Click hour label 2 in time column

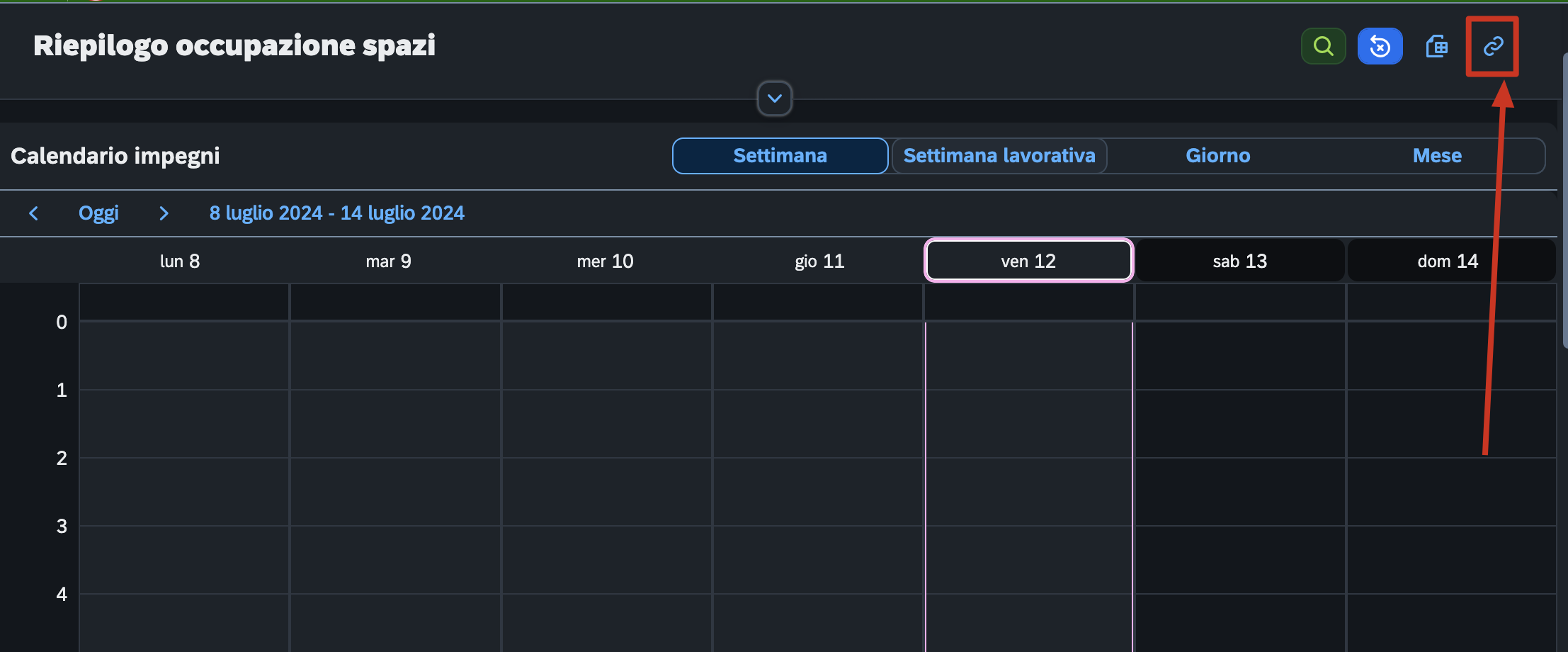[62, 459]
